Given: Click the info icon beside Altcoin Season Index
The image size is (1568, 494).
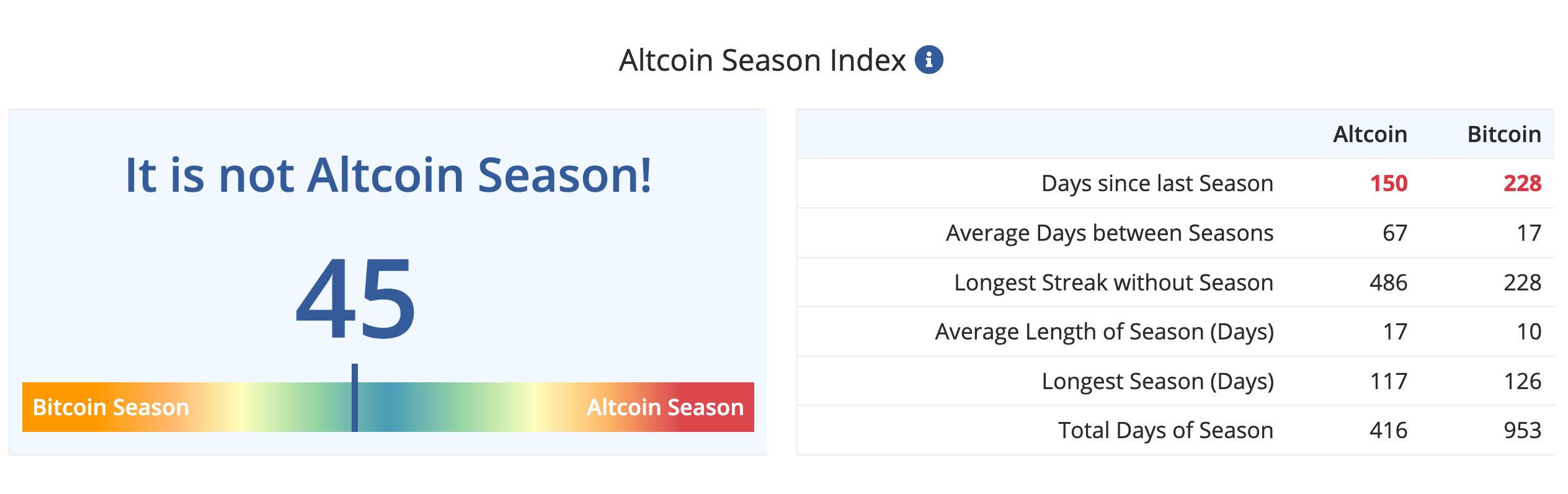Looking at the screenshot, I should (929, 60).
